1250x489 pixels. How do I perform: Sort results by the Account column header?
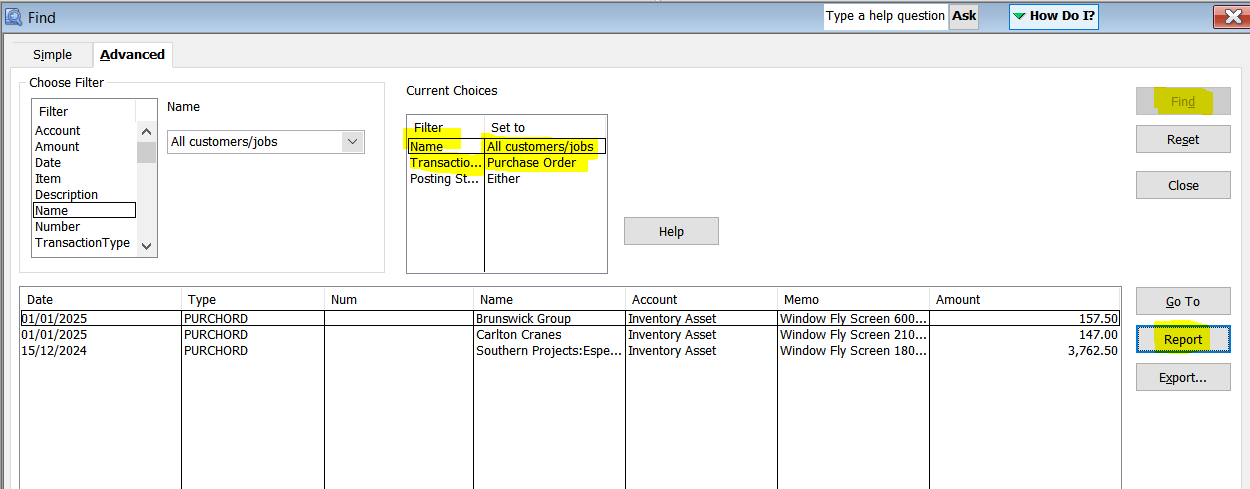tap(701, 299)
